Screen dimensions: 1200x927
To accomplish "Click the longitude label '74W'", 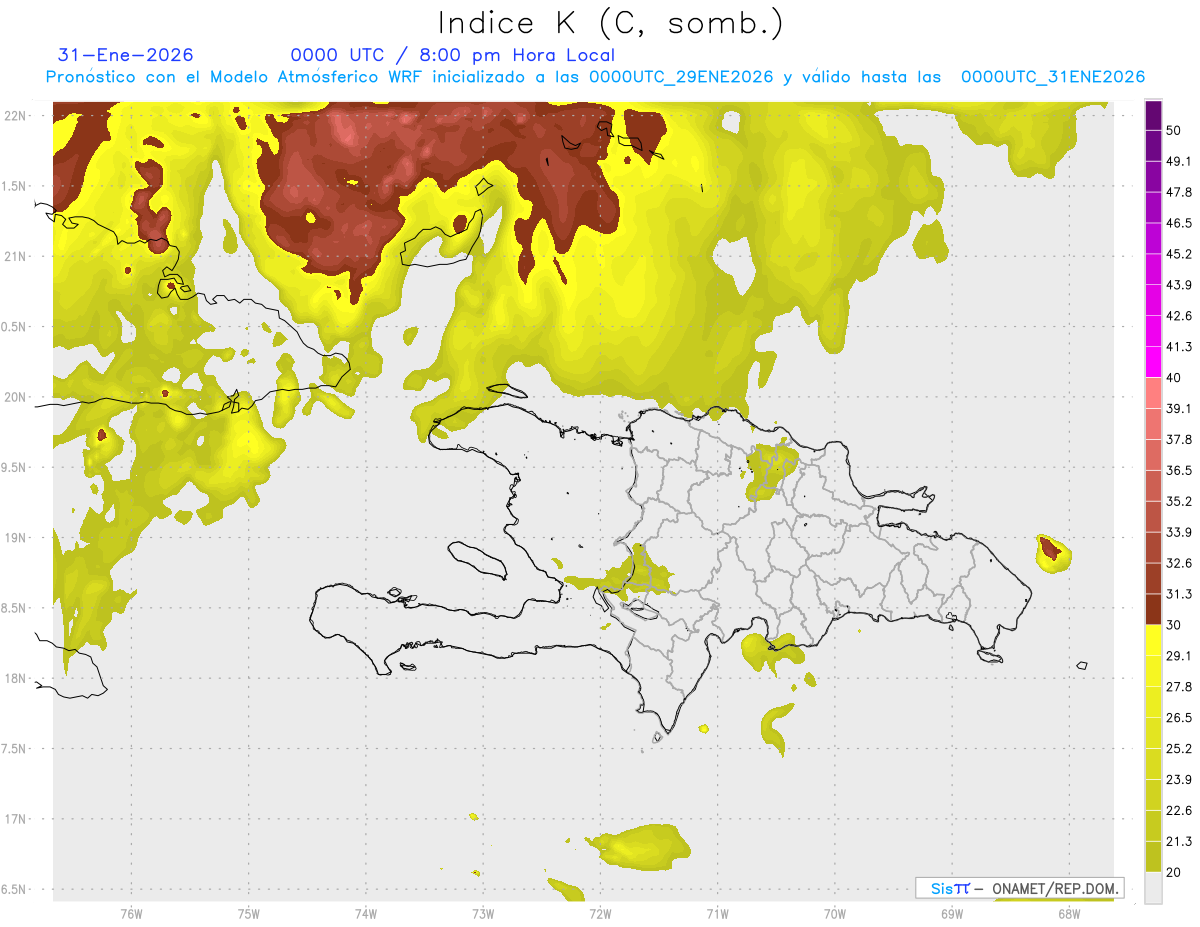I will (x=365, y=913).
